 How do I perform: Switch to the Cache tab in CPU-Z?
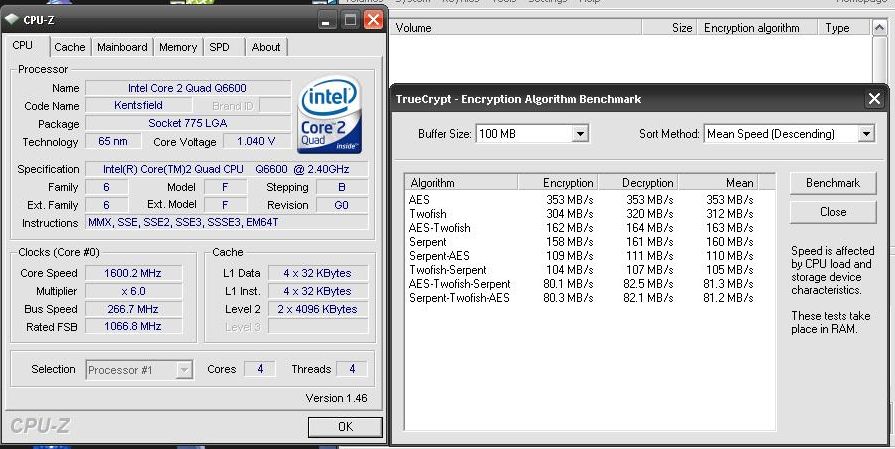(x=70, y=47)
